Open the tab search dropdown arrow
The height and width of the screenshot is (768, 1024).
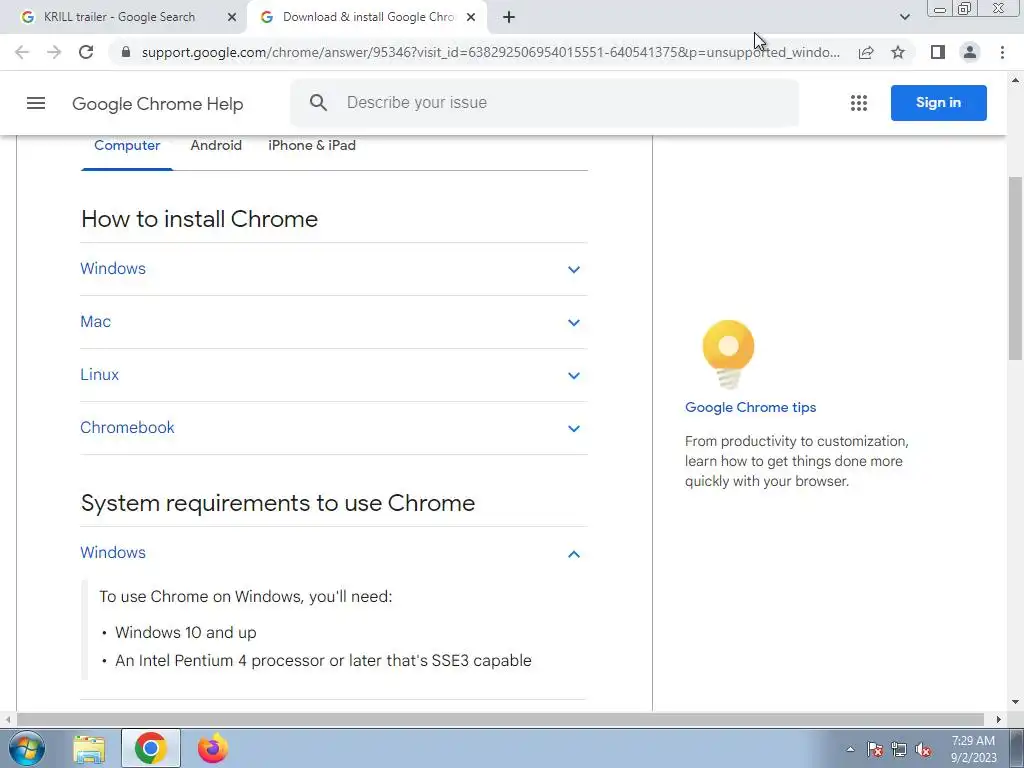pyautogui.click(x=904, y=17)
